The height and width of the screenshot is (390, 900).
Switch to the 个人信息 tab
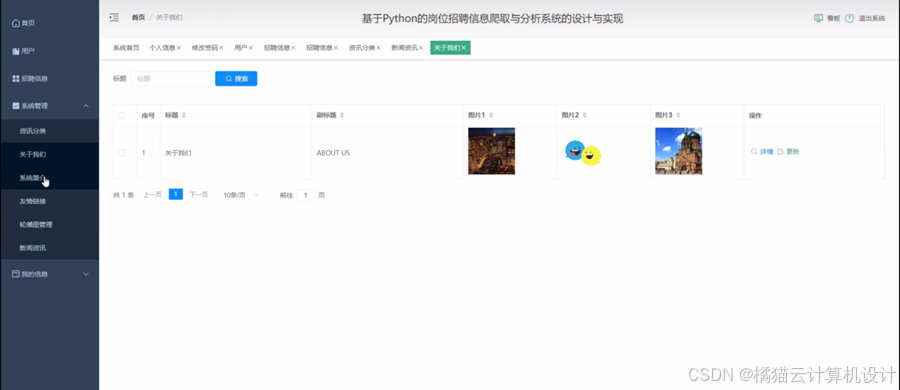tap(162, 48)
